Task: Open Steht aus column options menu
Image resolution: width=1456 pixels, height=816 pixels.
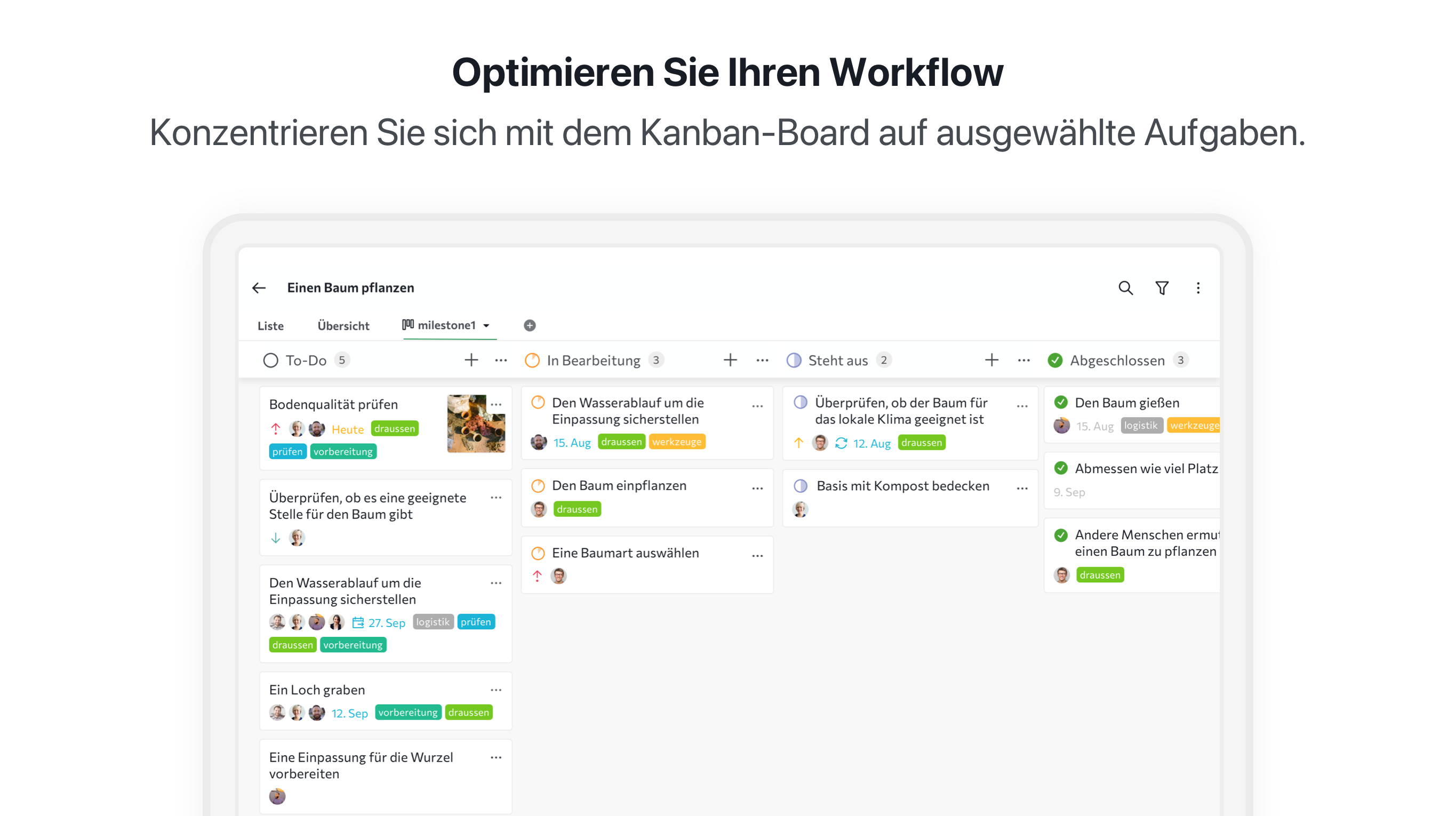Action: 1023,360
